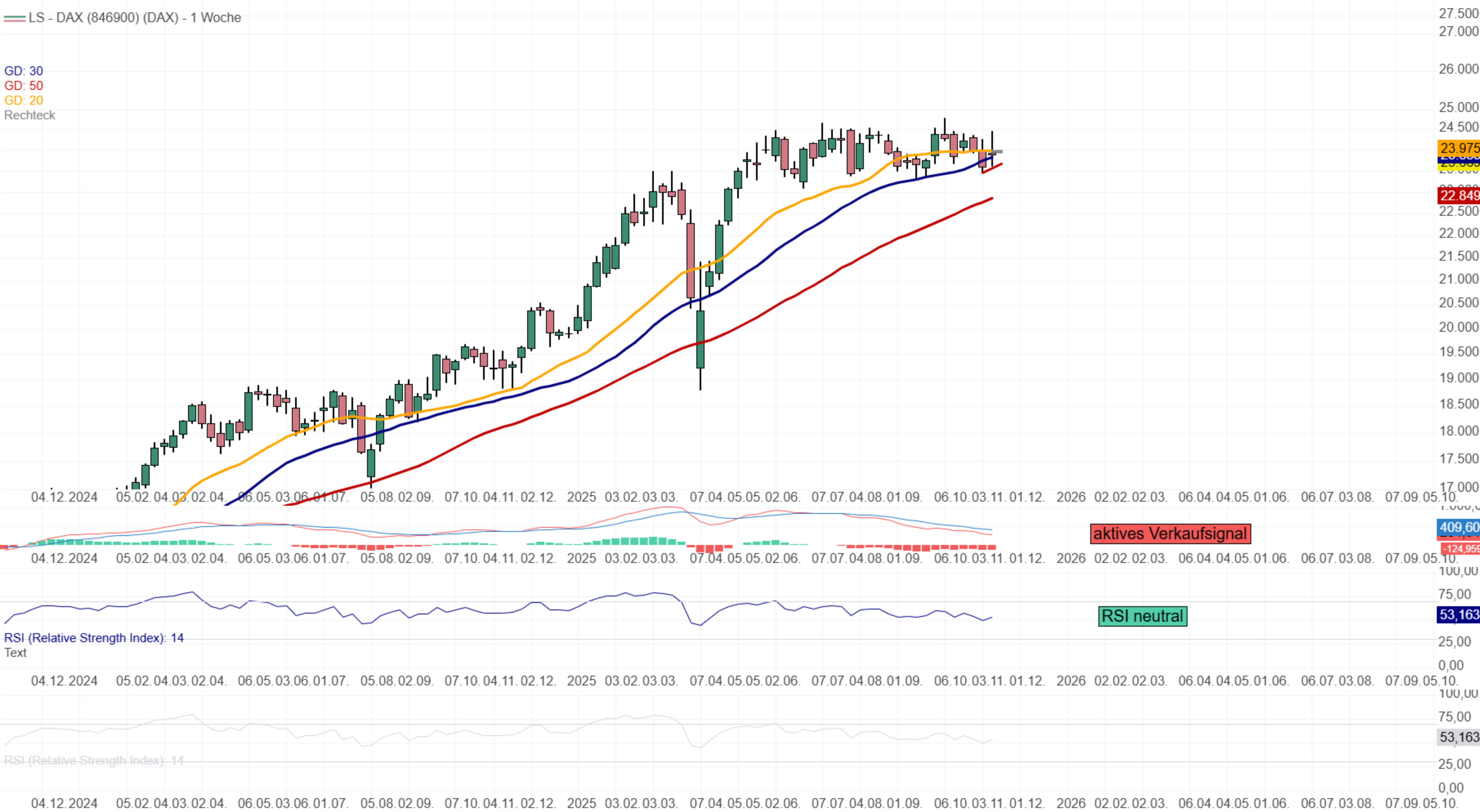
Task: Click the grey 53,163 value tag in bottom panel
Action: 1459,737
